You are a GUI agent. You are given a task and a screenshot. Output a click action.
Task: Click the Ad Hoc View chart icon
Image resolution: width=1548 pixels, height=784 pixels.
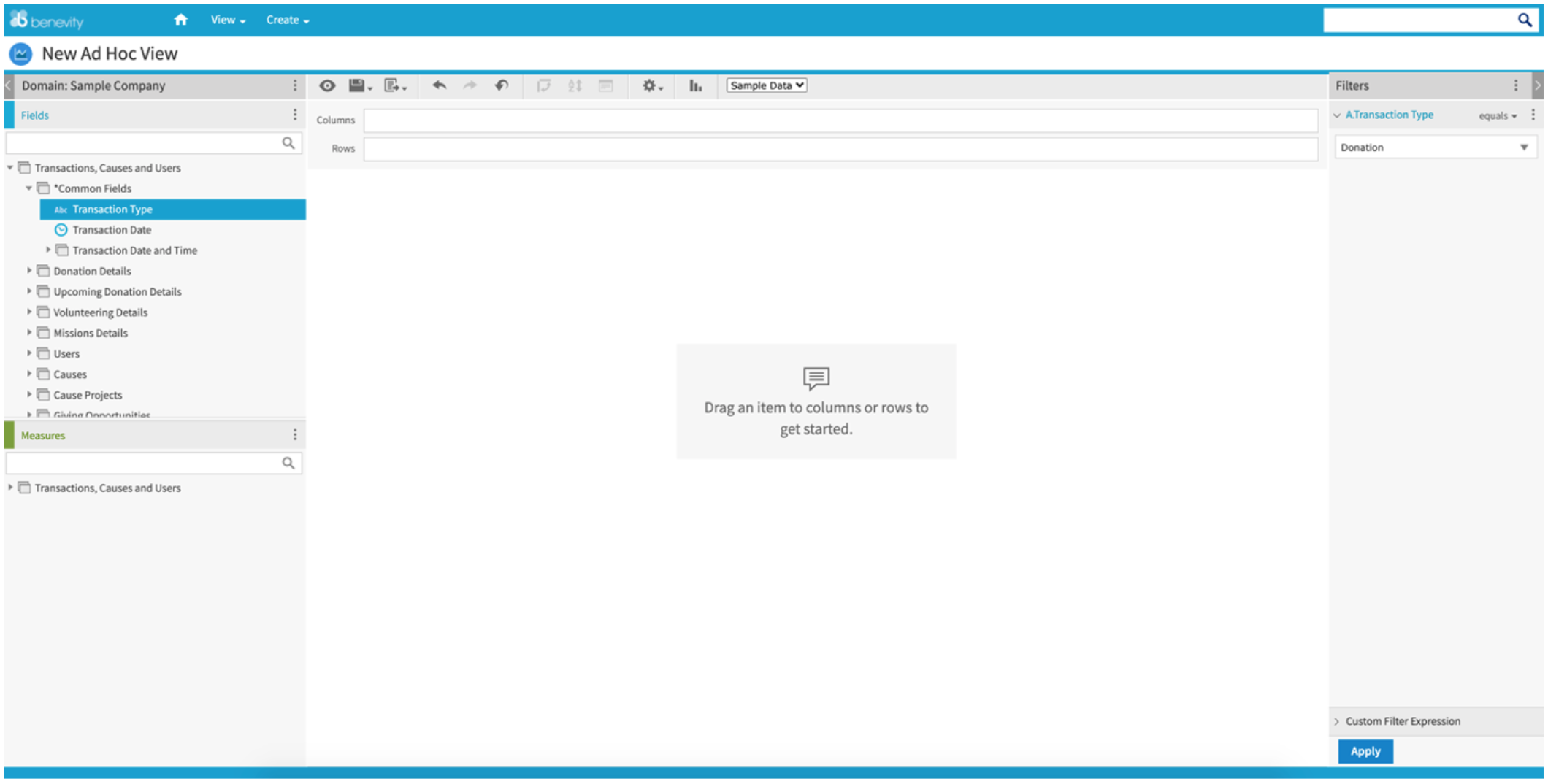(20, 53)
